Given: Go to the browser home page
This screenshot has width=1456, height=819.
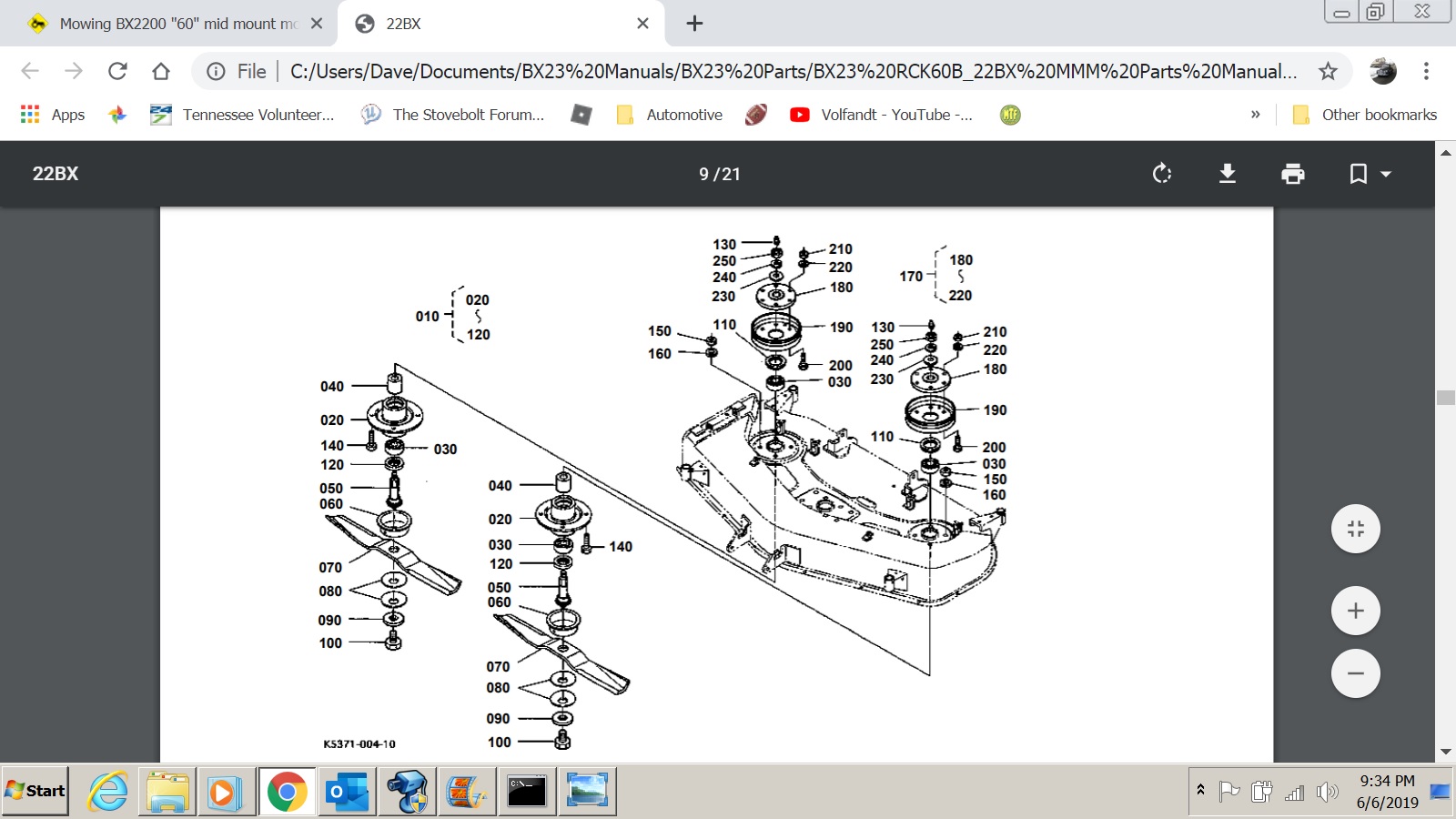Looking at the screenshot, I should click(161, 71).
